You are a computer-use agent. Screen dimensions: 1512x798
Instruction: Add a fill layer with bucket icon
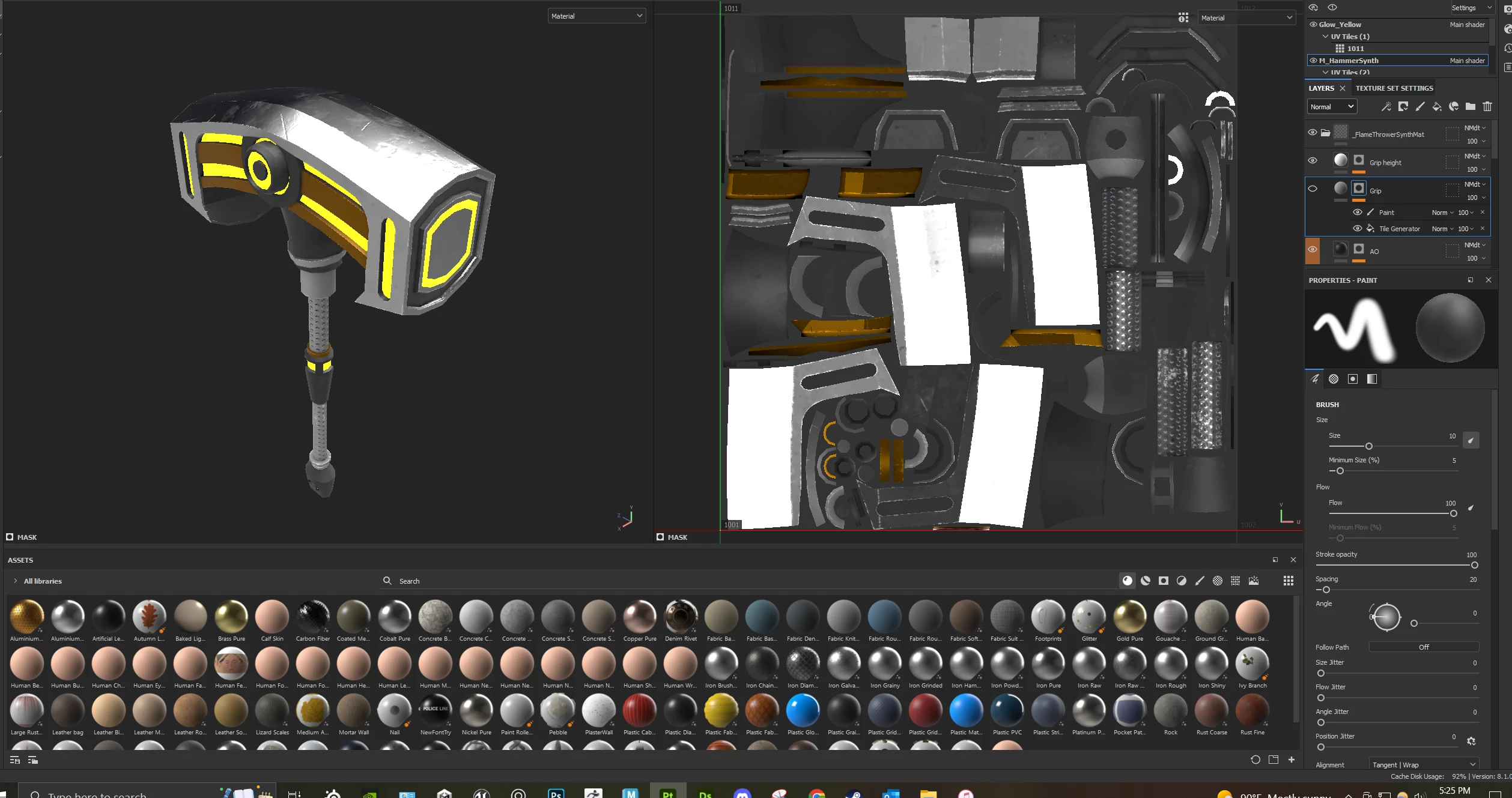click(x=1437, y=106)
